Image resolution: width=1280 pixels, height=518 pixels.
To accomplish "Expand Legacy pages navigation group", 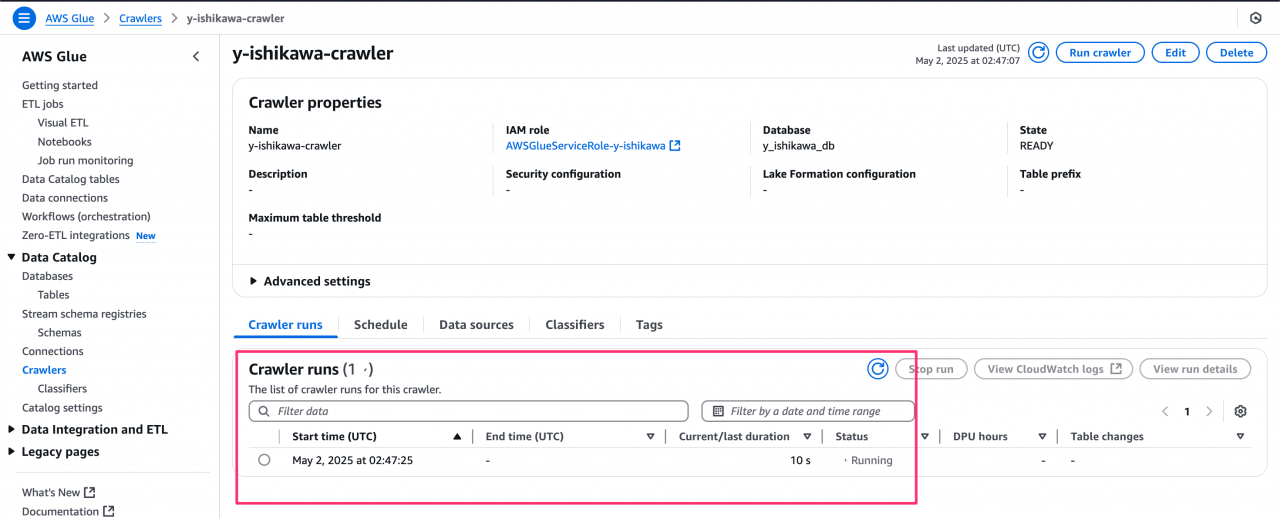I will 11,451.
